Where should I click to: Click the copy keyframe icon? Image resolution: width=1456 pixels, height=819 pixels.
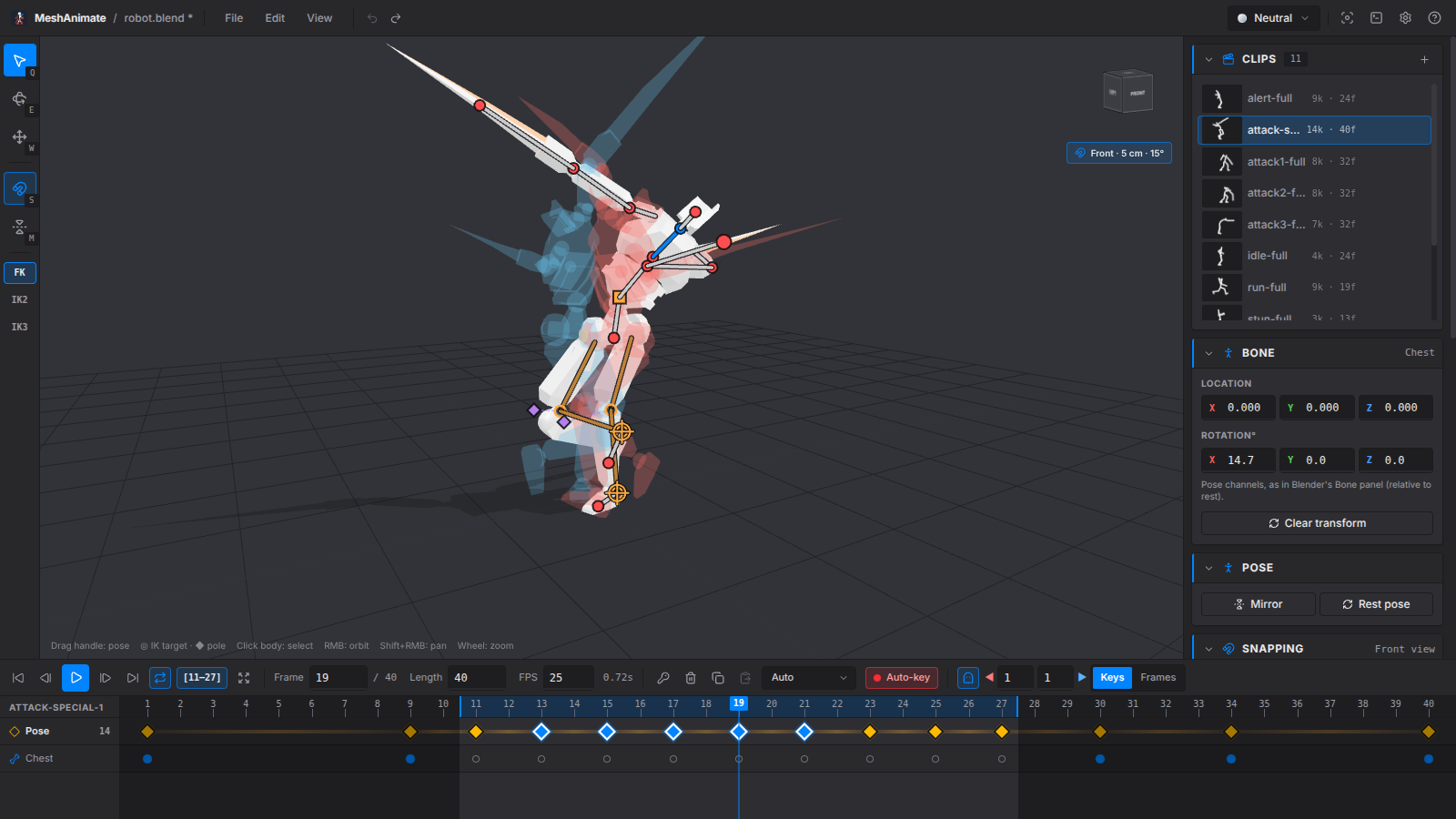tap(718, 678)
